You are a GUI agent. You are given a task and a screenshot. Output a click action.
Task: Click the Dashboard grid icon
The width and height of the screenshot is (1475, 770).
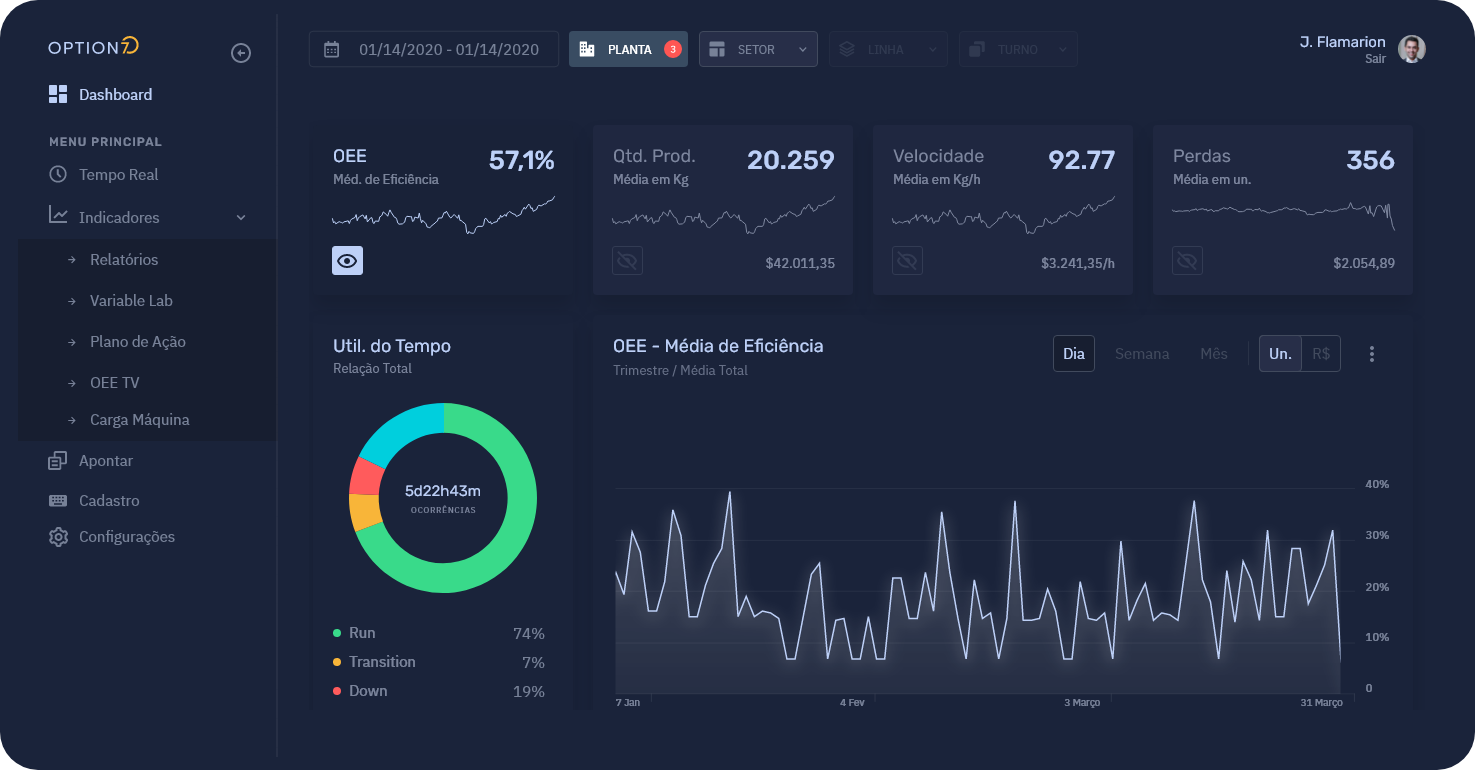pos(58,95)
